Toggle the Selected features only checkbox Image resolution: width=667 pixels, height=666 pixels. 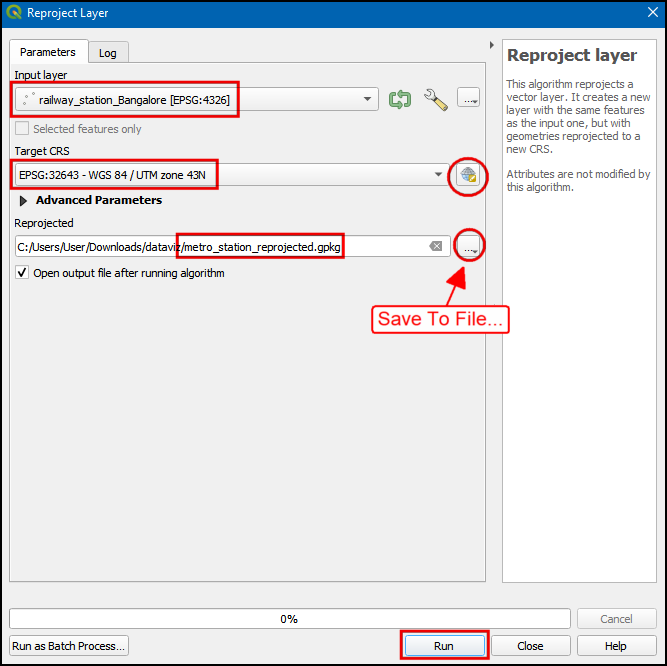click(22, 129)
